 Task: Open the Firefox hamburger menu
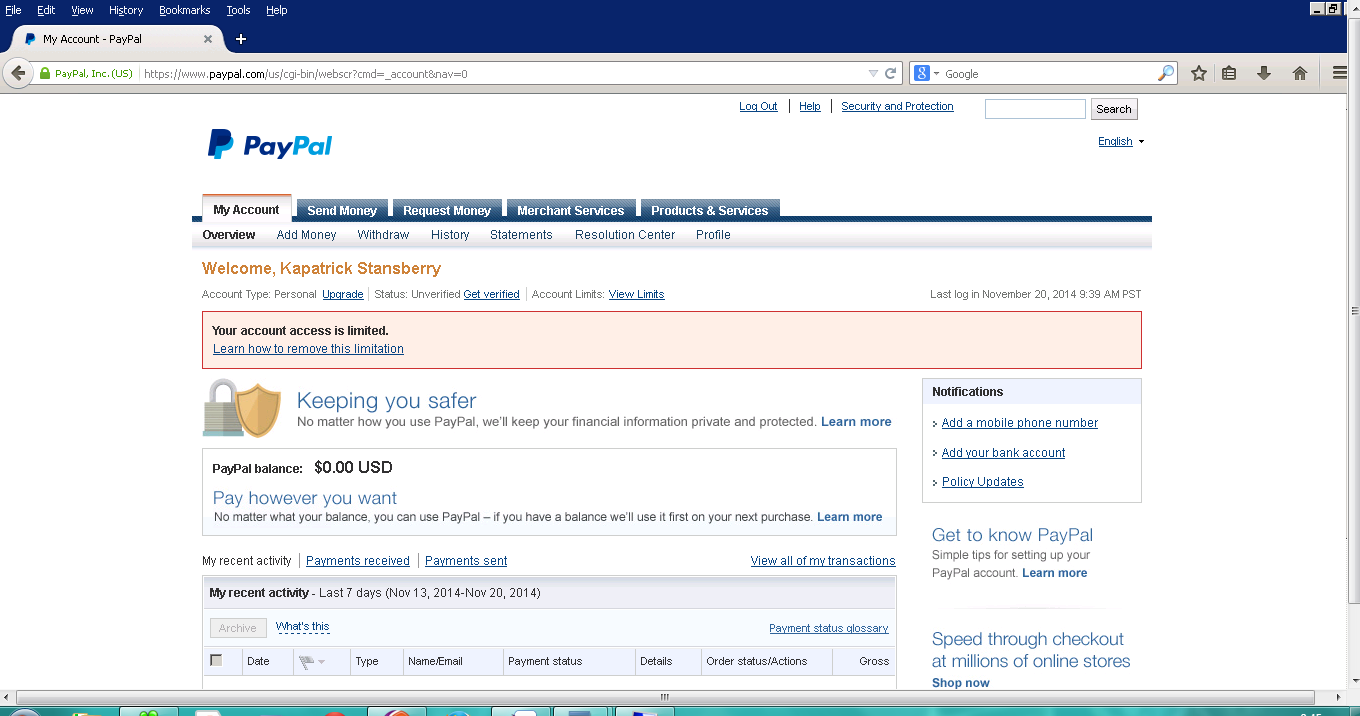click(1341, 73)
